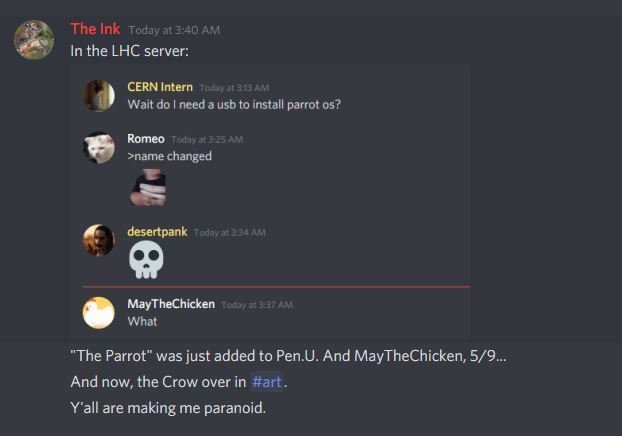Open the embedded LHC server screenshot
622x436 pixels.
(270, 201)
